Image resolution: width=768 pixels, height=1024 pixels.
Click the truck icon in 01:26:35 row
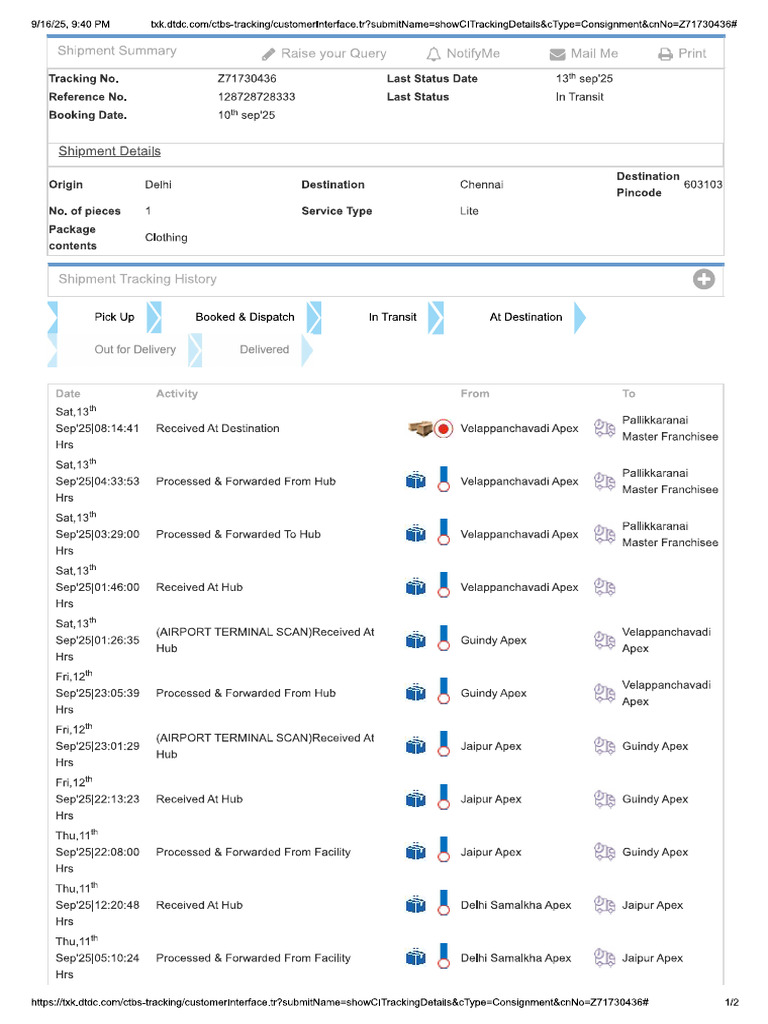(604, 640)
